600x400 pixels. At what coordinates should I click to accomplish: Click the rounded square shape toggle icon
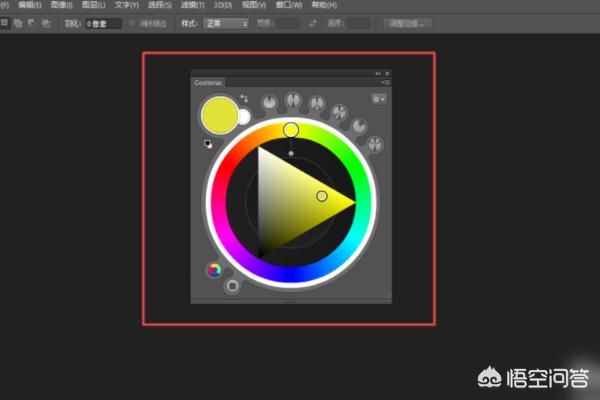(232, 286)
